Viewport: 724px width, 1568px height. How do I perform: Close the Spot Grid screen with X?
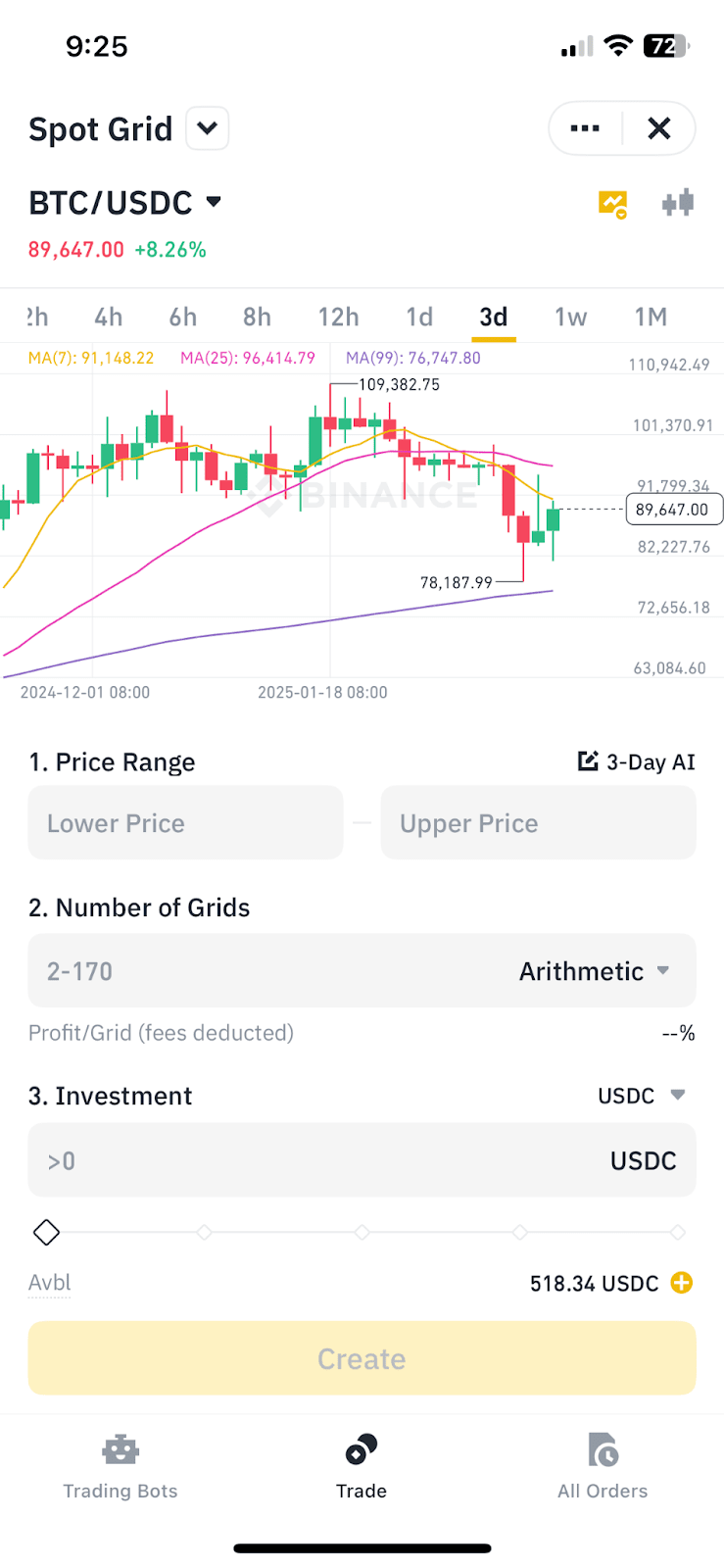coord(659,128)
